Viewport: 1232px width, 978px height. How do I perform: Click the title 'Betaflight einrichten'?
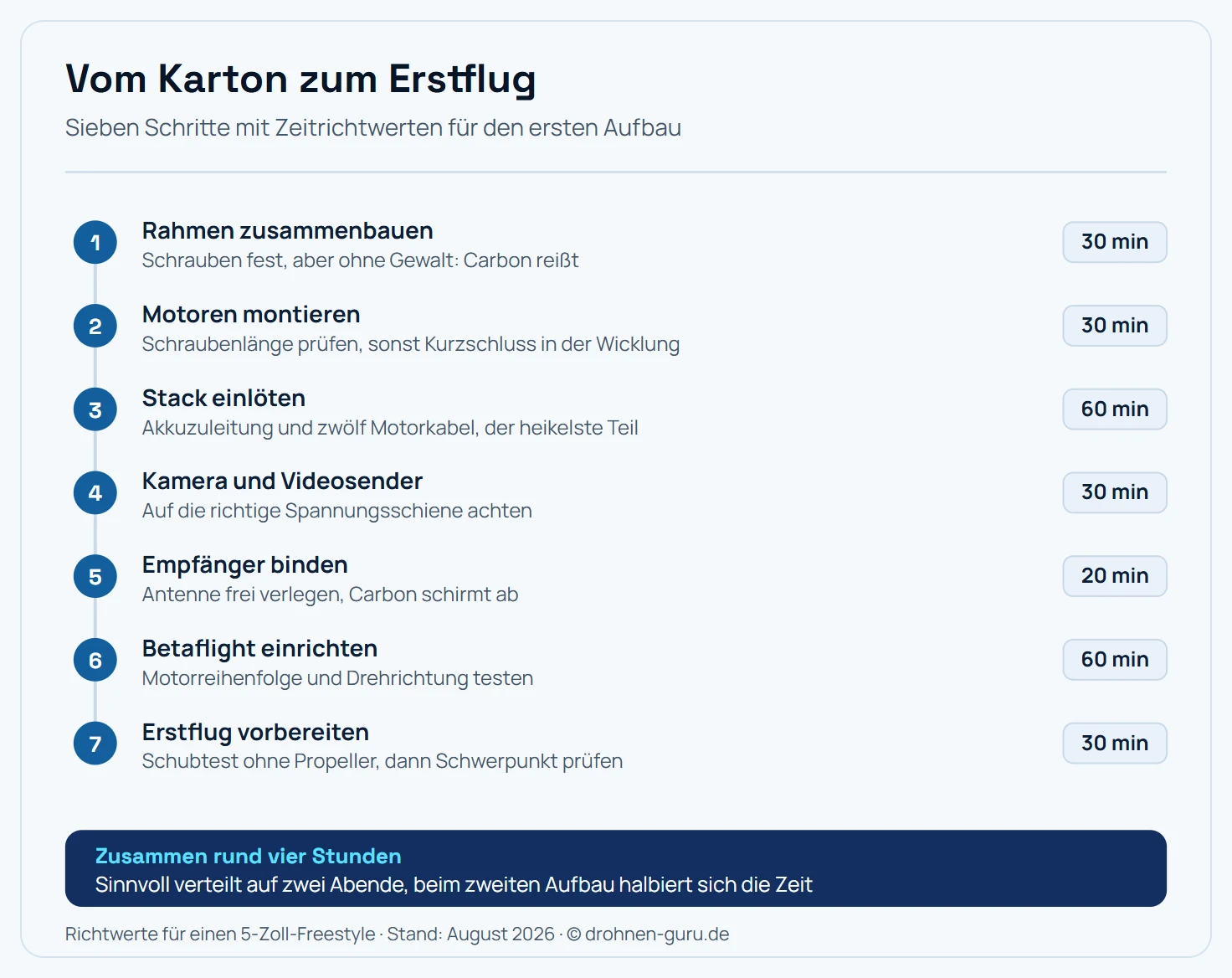tap(259, 649)
